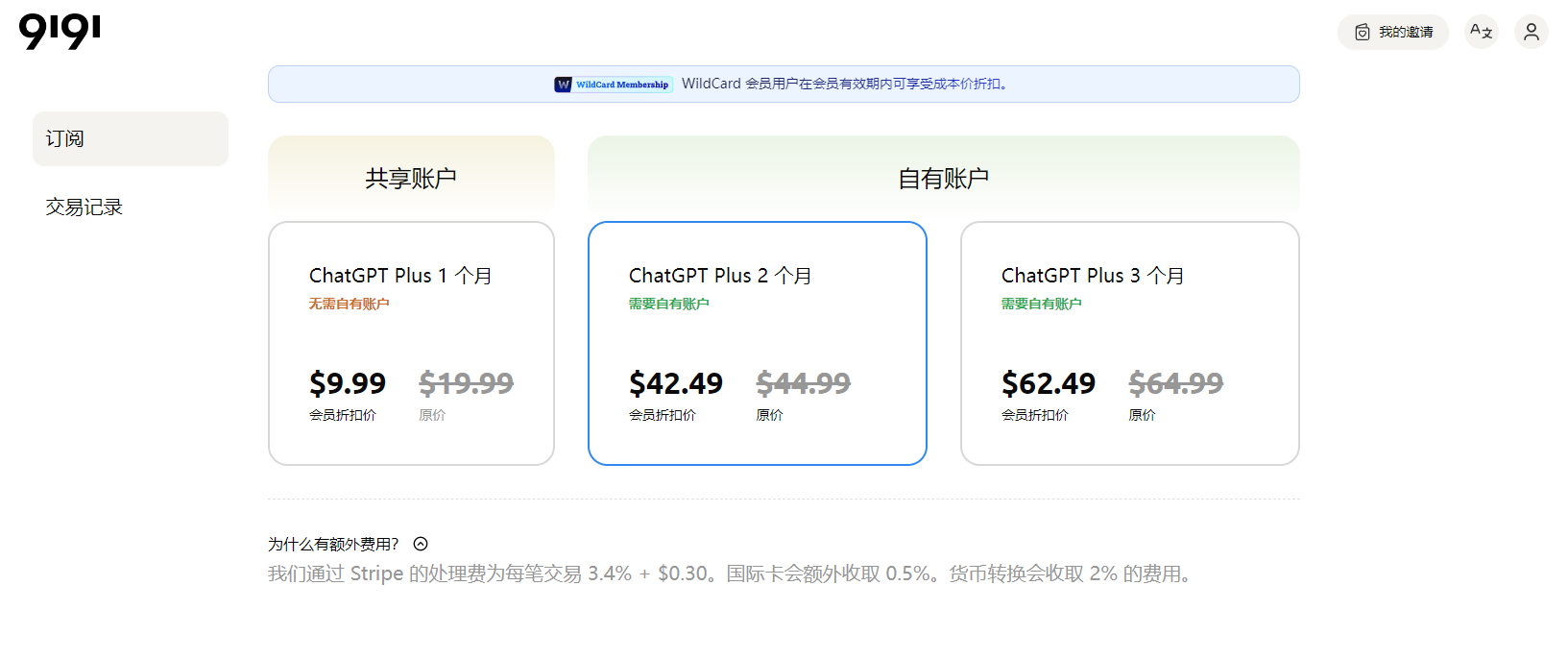
Task: Select the ChatGPT Plus 1 个月 plan
Action: point(411,343)
